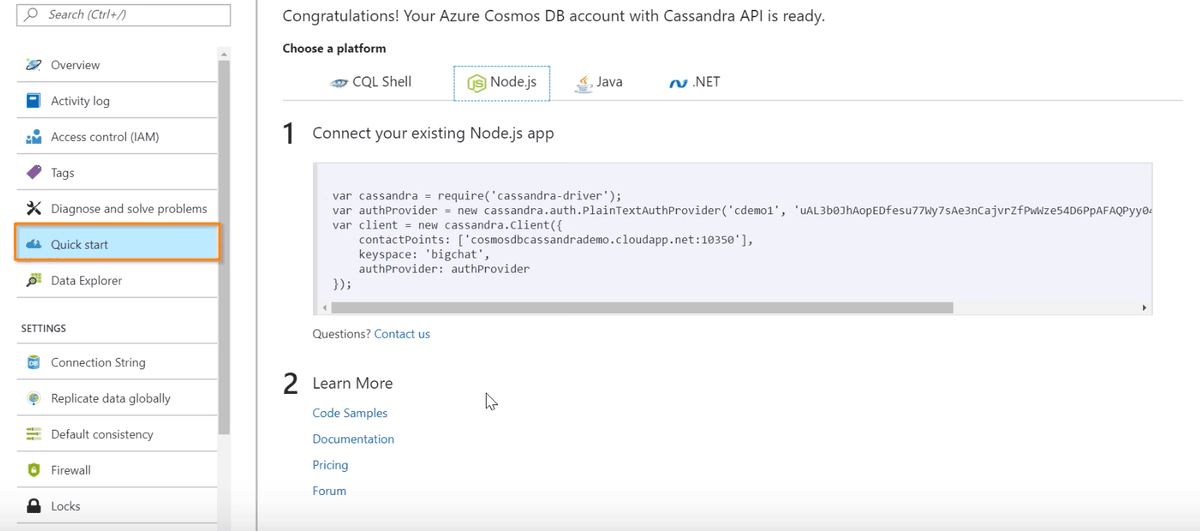Switch to the CQL Shell platform tab

pos(371,83)
